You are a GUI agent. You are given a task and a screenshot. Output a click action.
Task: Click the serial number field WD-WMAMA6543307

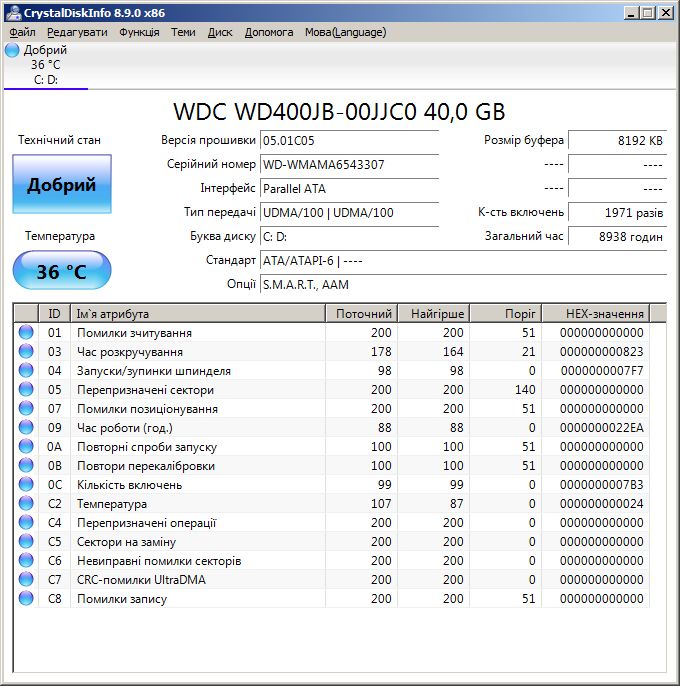pos(349,165)
